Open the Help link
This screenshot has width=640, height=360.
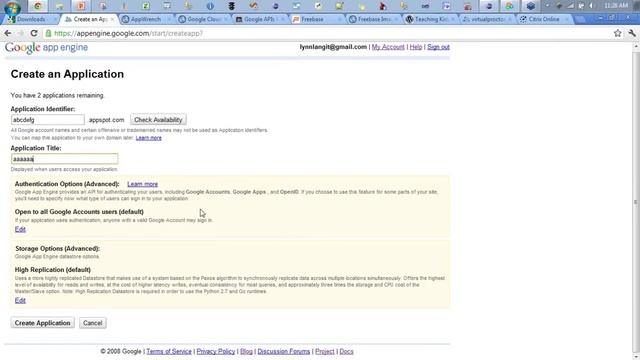(416, 47)
